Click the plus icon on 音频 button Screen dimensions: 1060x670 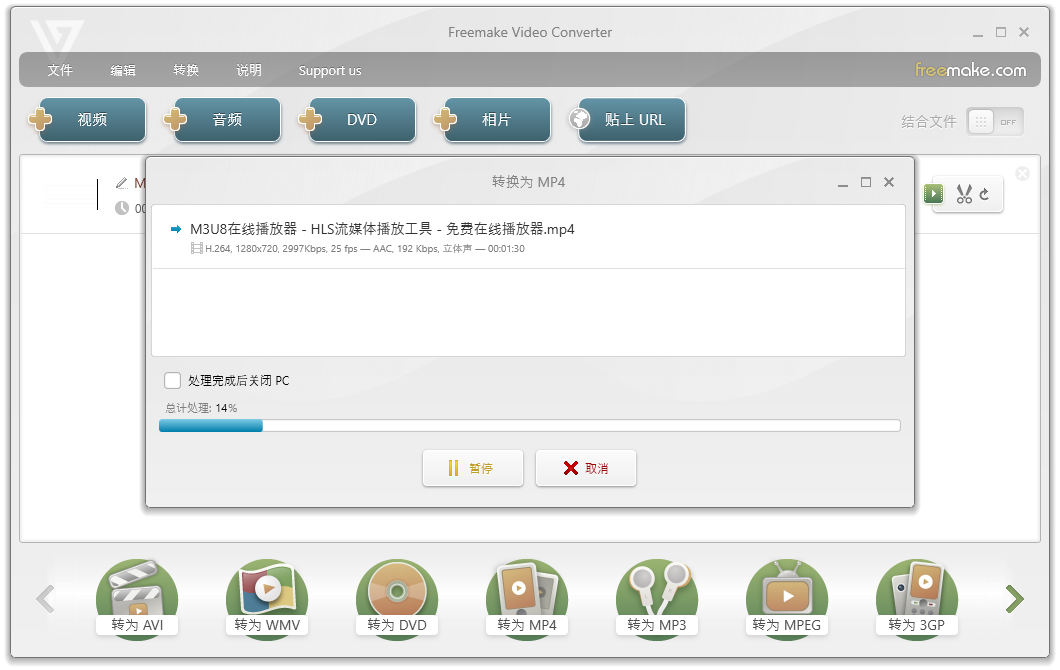[175, 119]
